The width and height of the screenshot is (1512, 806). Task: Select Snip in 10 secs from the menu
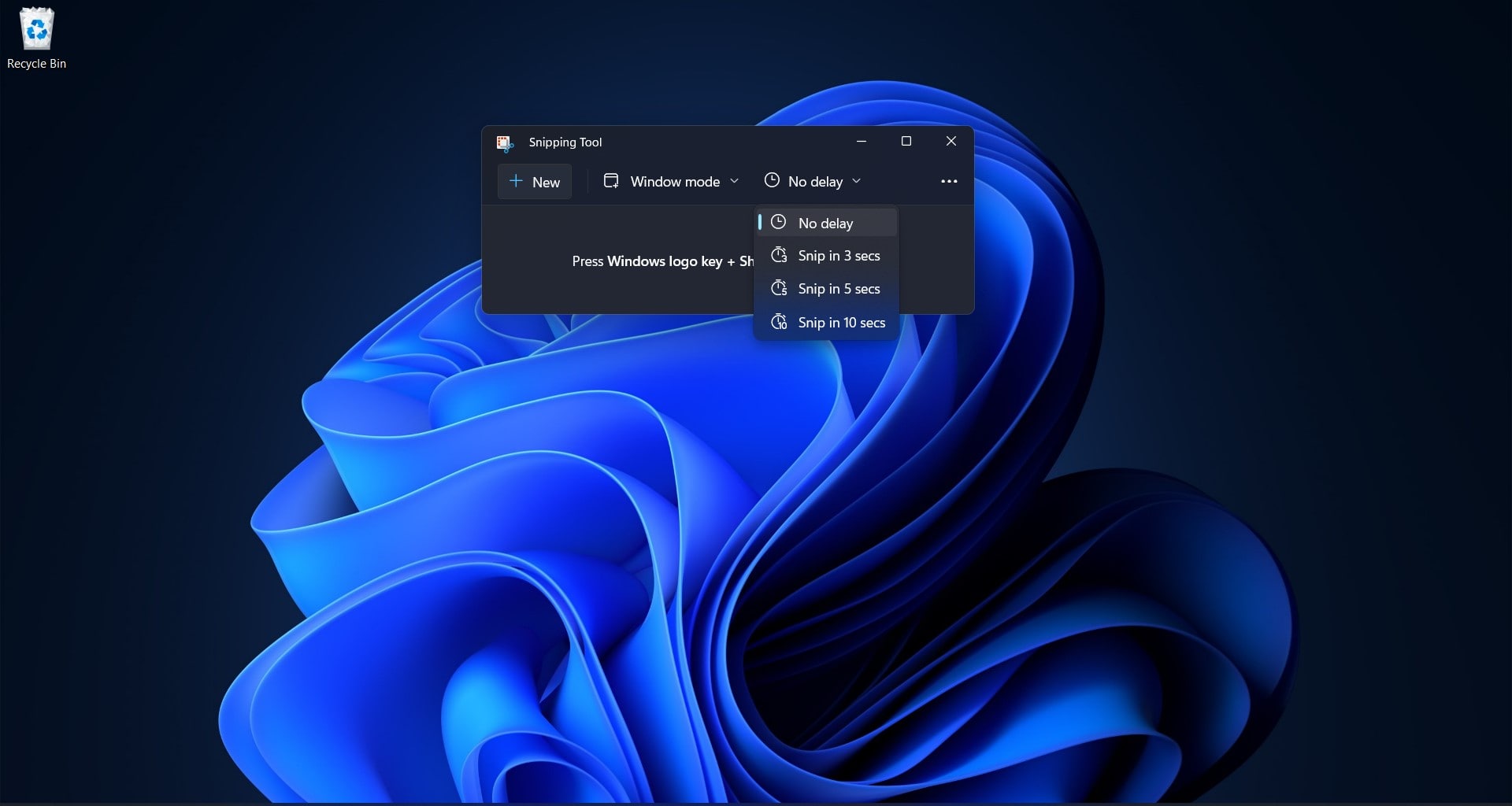842,322
